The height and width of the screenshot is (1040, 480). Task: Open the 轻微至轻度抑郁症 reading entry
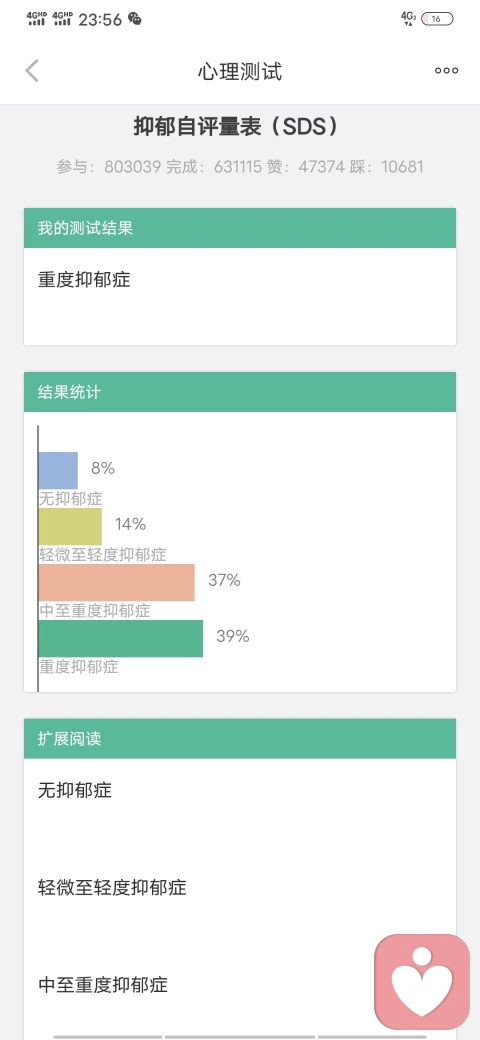(x=240, y=887)
